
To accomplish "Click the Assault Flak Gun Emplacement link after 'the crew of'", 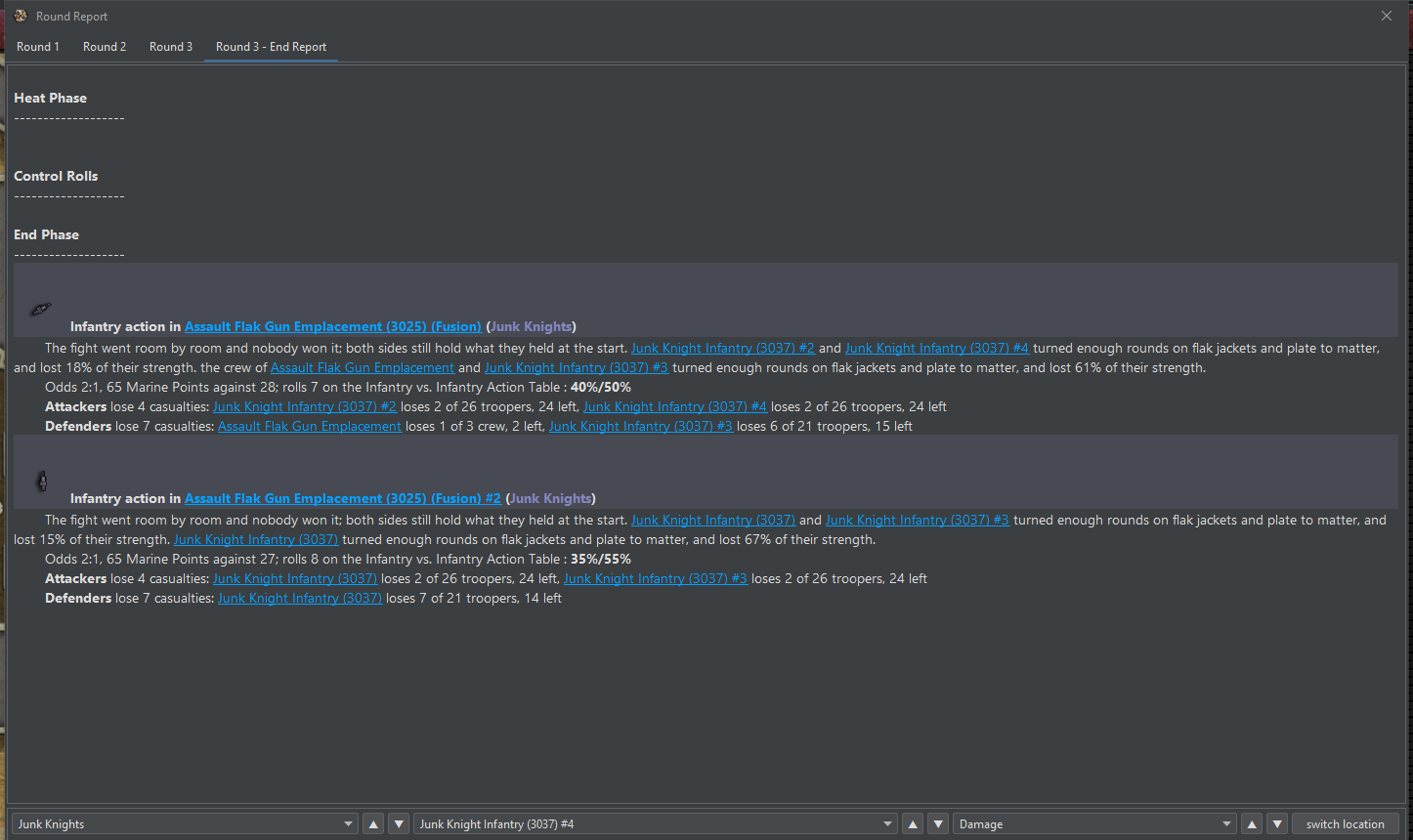I will (x=363, y=368).
